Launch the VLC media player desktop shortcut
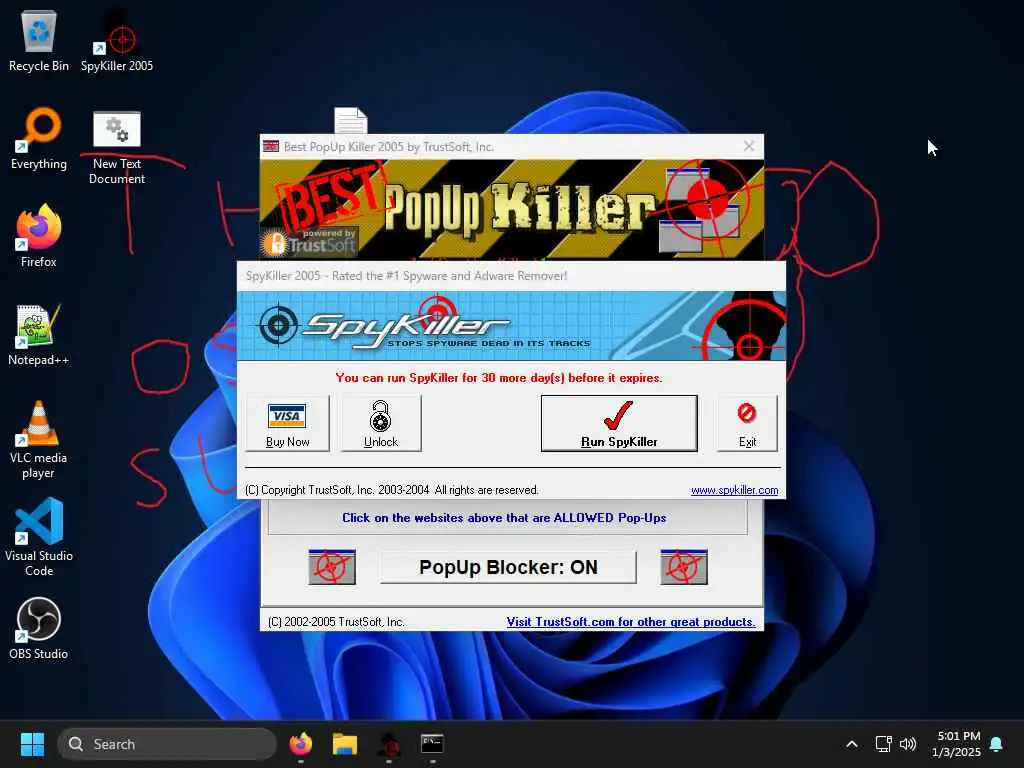 39,439
